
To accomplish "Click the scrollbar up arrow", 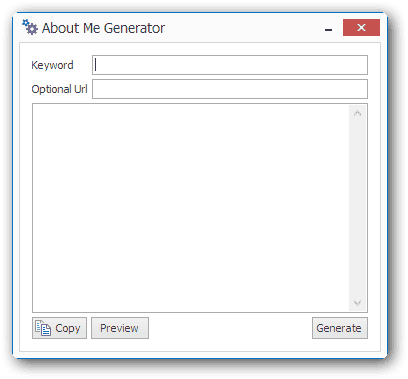I will pyautogui.click(x=358, y=114).
